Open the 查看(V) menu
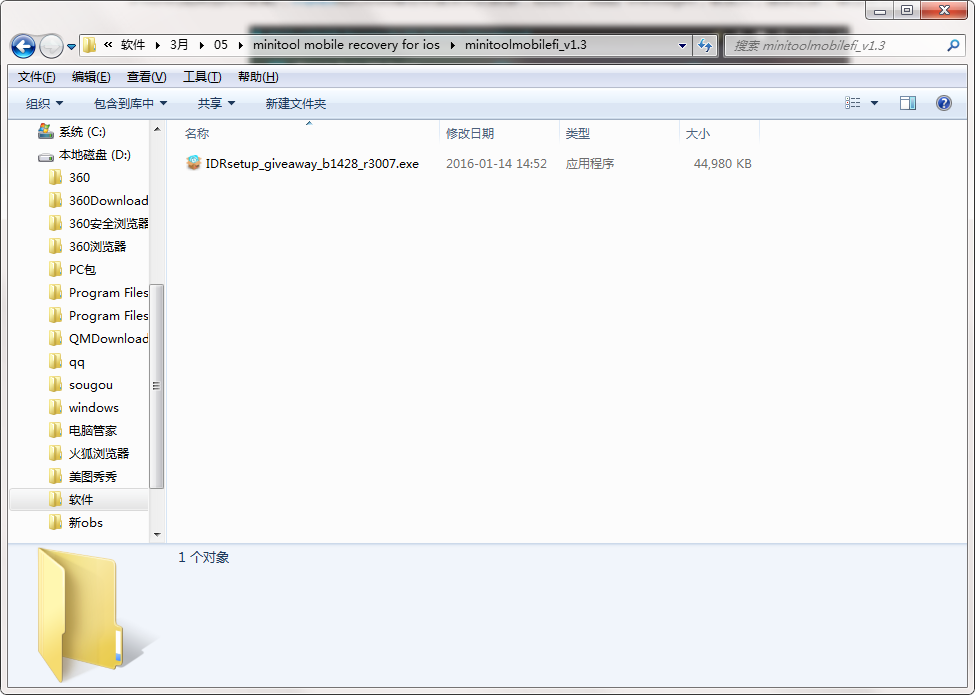Screen dimensions: 975x695 click(x=146, y=76)
